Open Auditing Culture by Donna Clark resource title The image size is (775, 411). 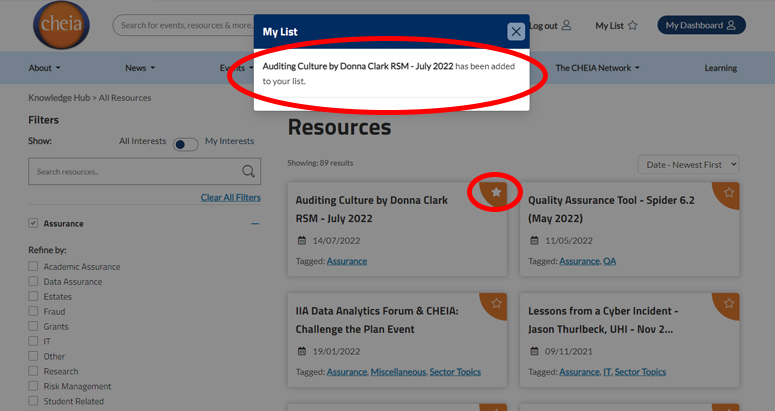point(372,209)
